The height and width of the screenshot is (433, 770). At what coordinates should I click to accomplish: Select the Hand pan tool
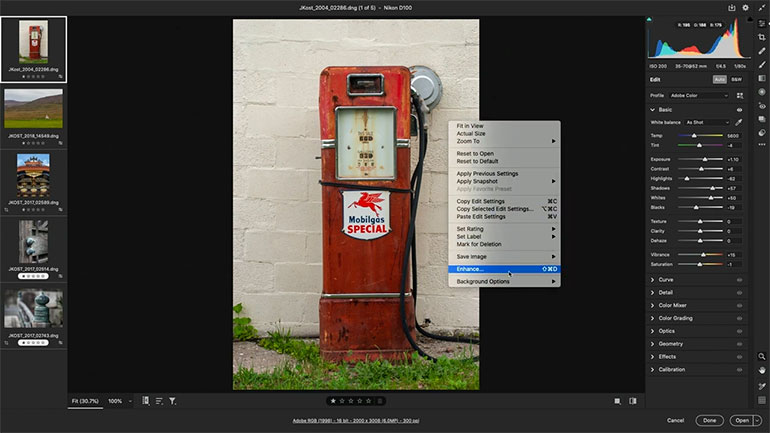pyautogui.click(x=762, y=370)
